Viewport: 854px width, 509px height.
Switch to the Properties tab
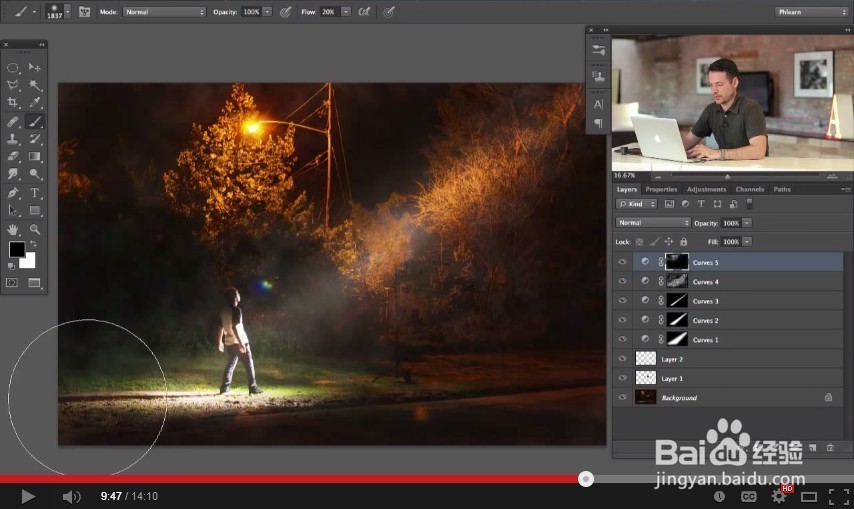(661, 189)
